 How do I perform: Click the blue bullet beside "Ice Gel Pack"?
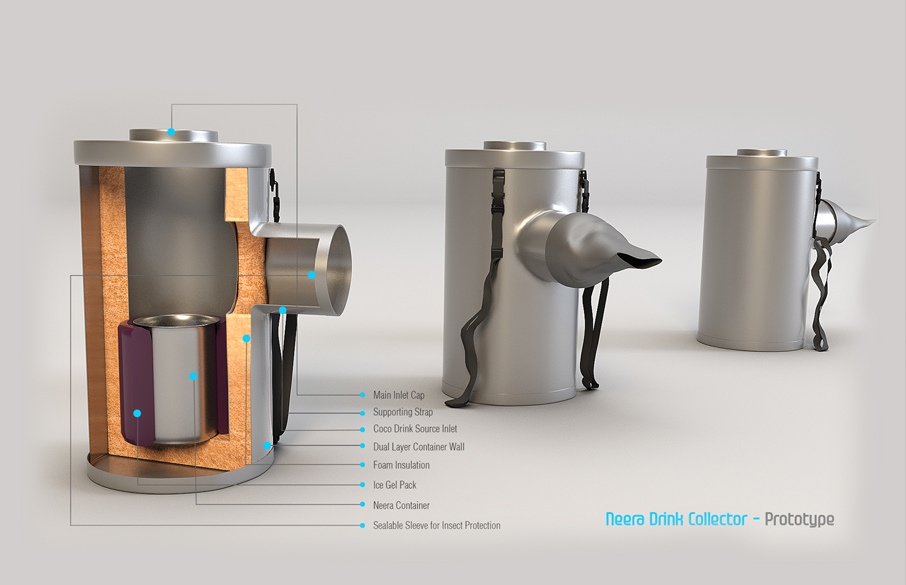coord(362,485)
